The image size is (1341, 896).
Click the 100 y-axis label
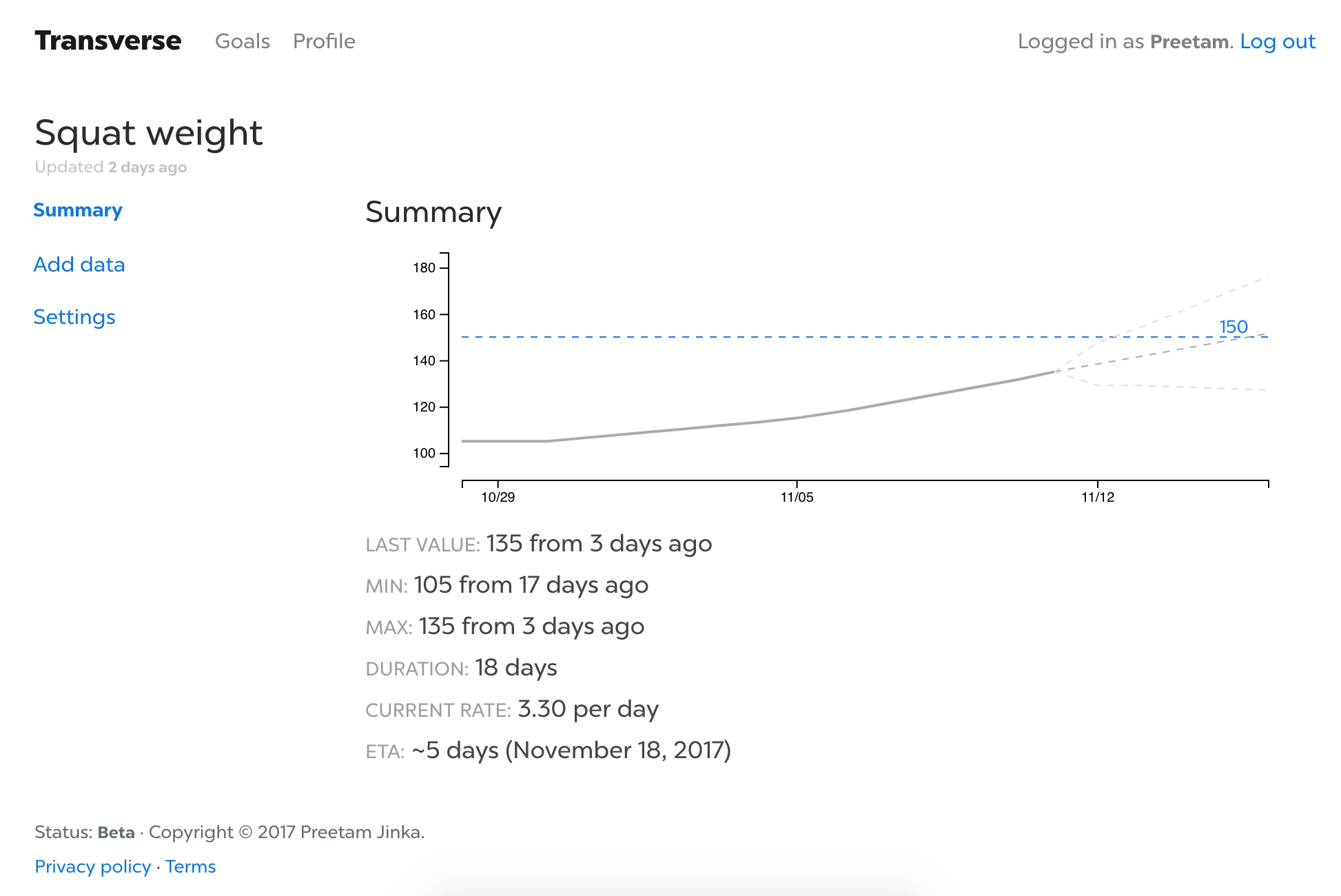(x=424, y=454)
